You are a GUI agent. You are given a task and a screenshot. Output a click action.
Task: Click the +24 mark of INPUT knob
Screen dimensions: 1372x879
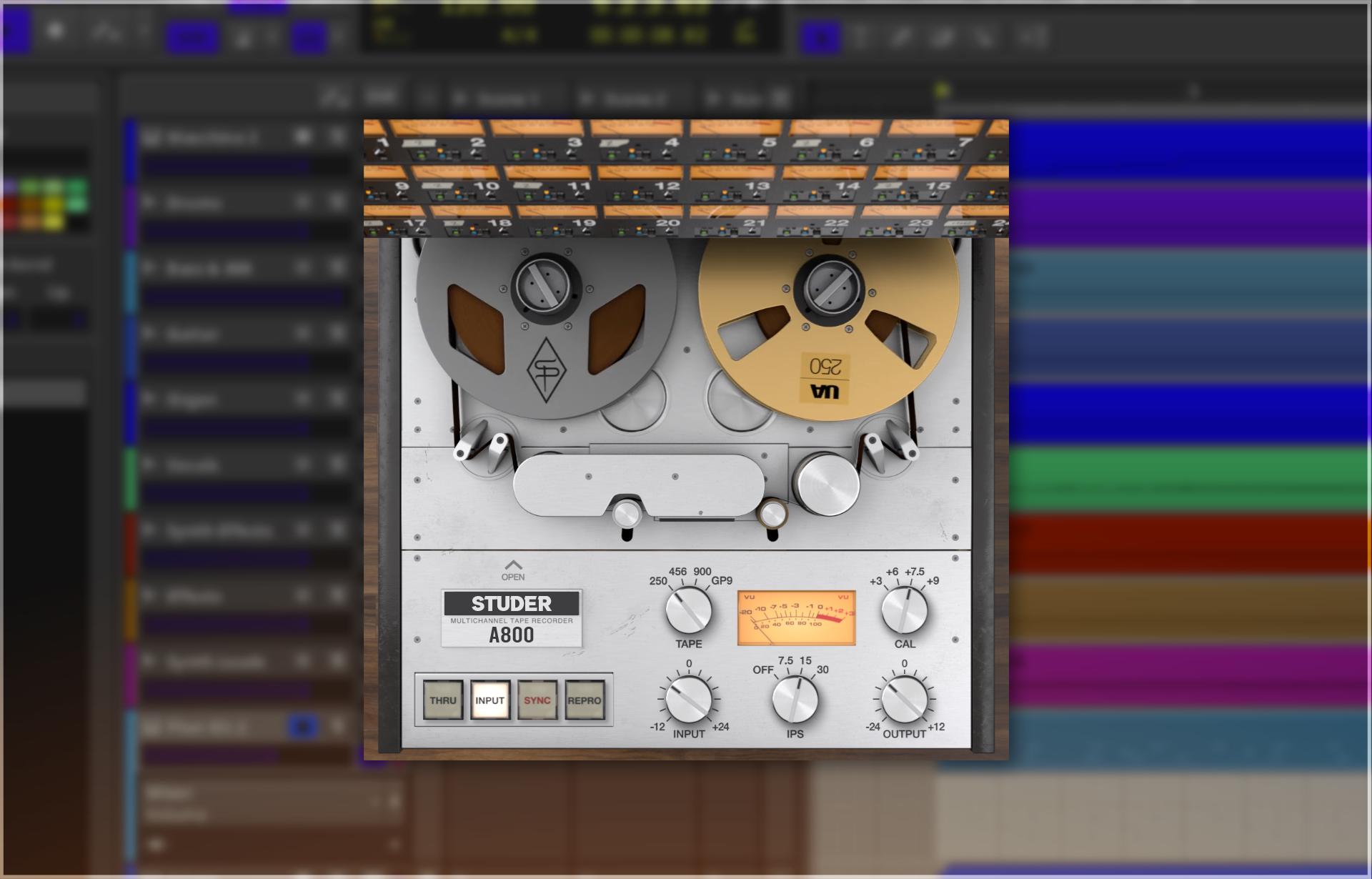720,727
